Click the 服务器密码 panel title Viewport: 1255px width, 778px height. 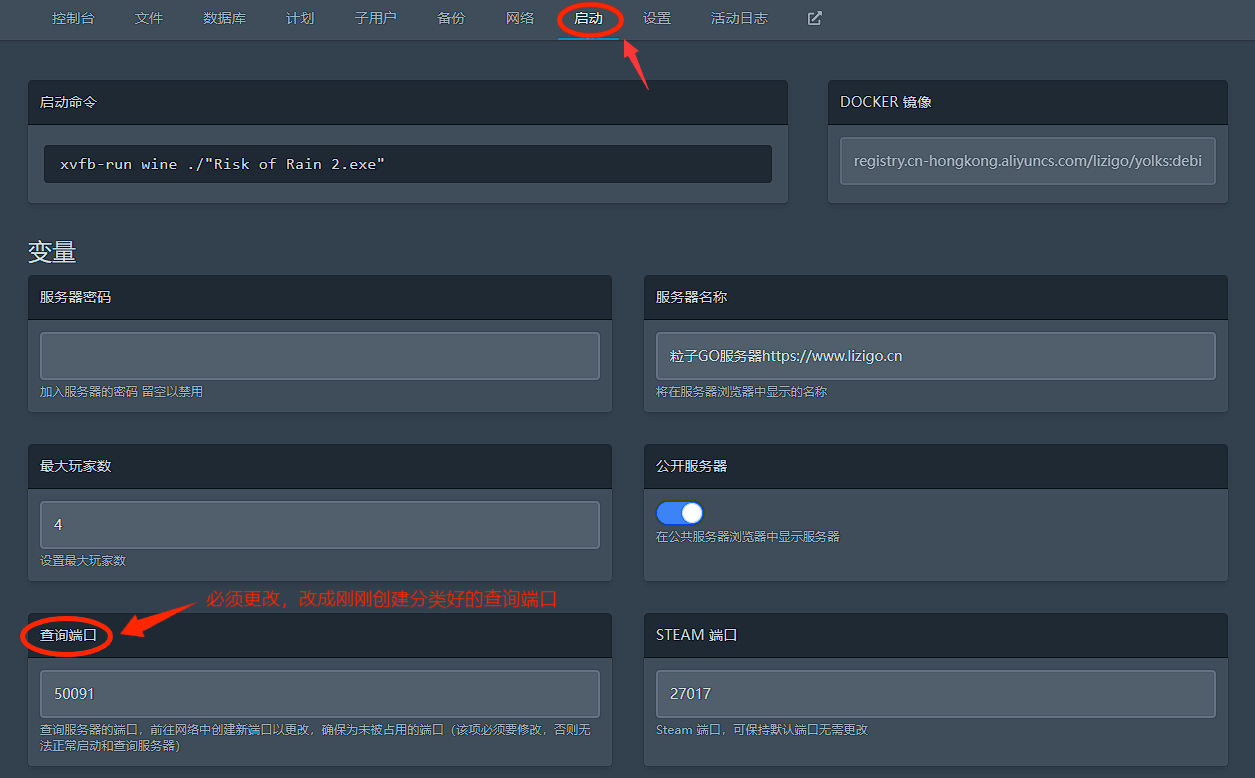(x=75, y=297)
